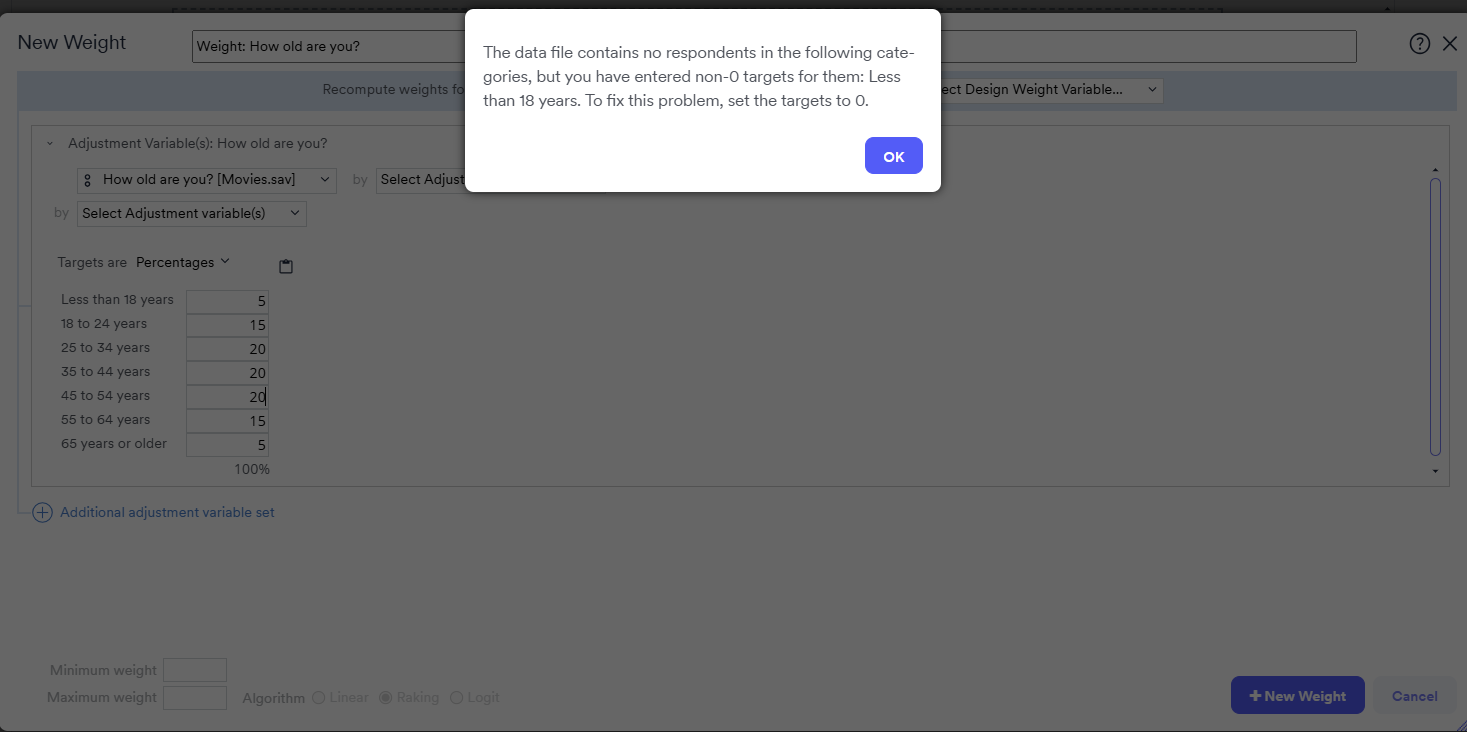Click the paste targets clipboard icon
This screenshot has height=732, width=1467.
pos(286,266)
